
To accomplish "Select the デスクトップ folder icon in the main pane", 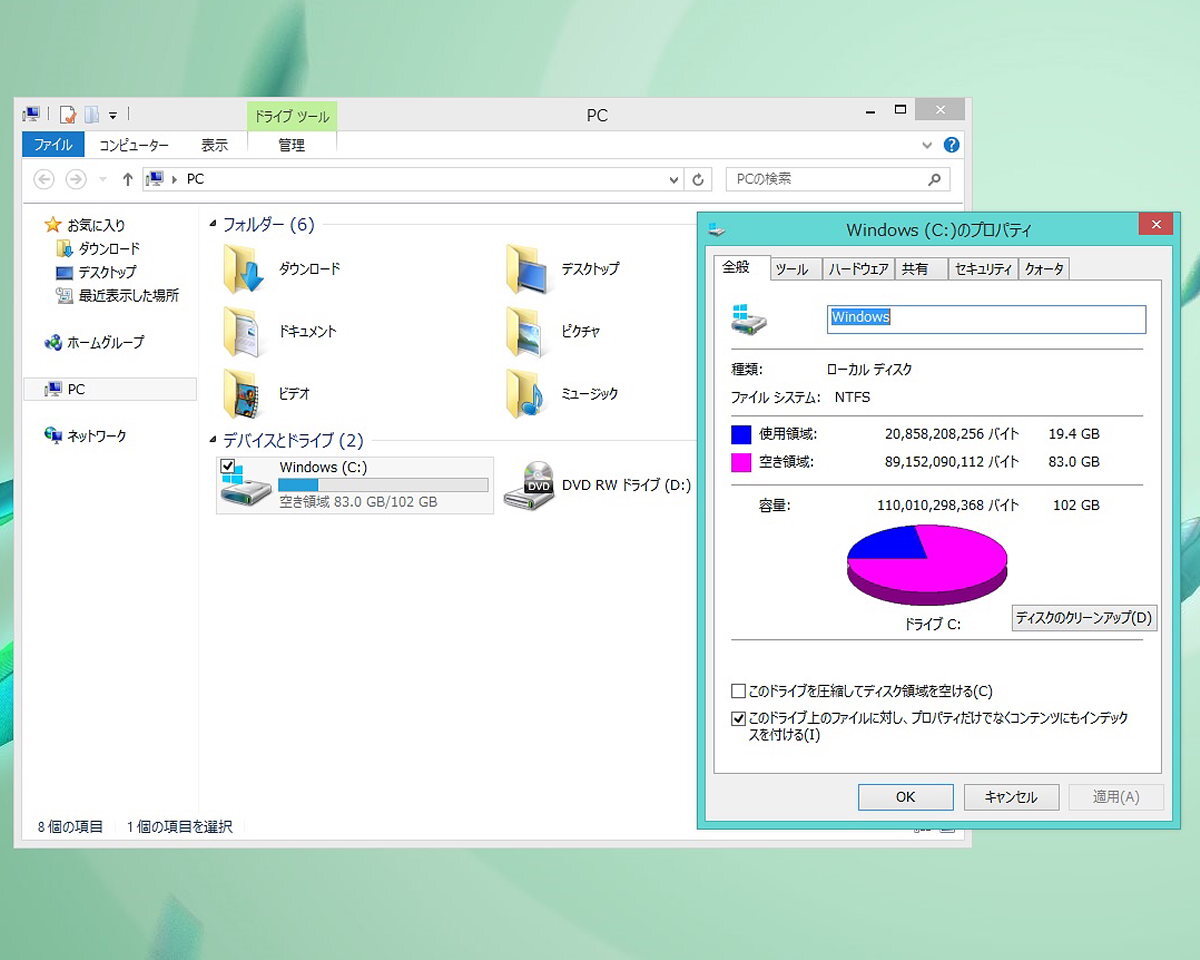I will coord(527,269).
